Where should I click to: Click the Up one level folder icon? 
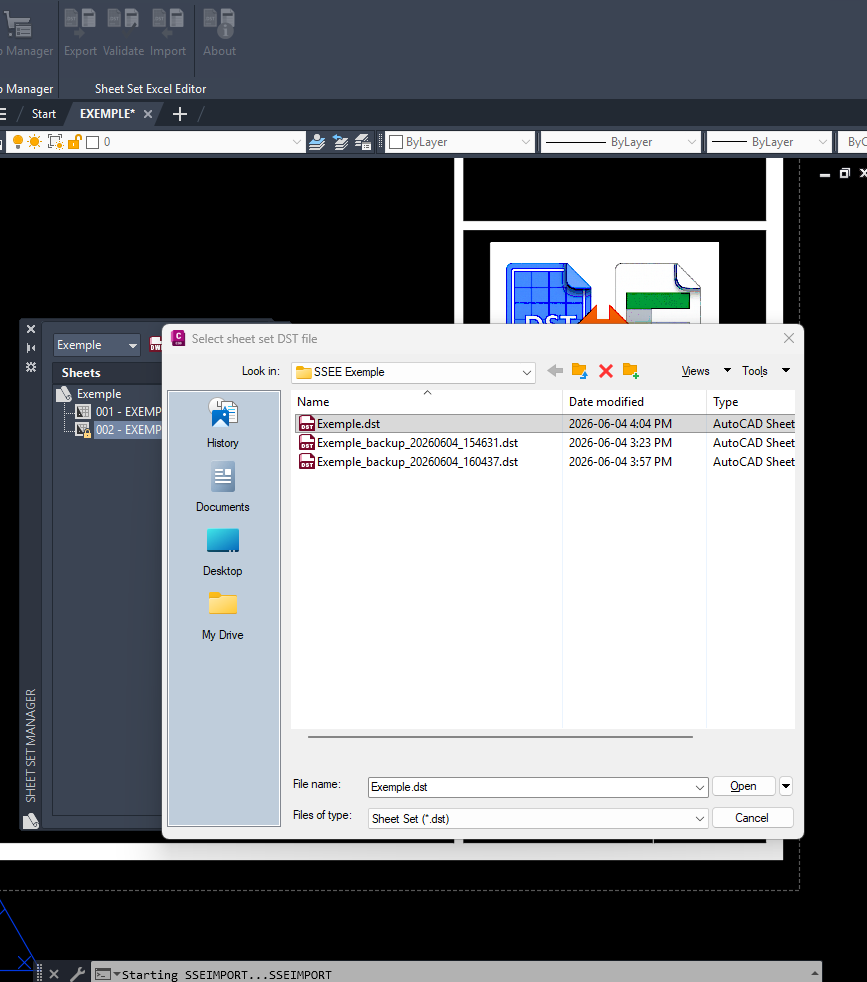(579, 371)
